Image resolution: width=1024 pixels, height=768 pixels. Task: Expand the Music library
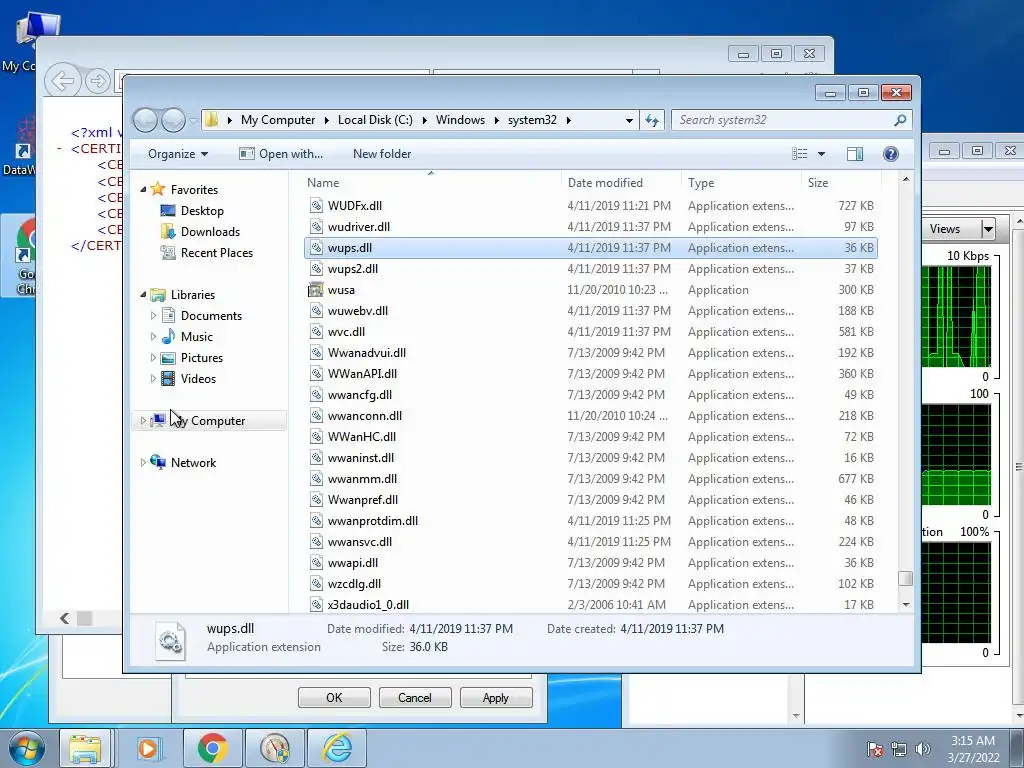[x=153, y=337]
